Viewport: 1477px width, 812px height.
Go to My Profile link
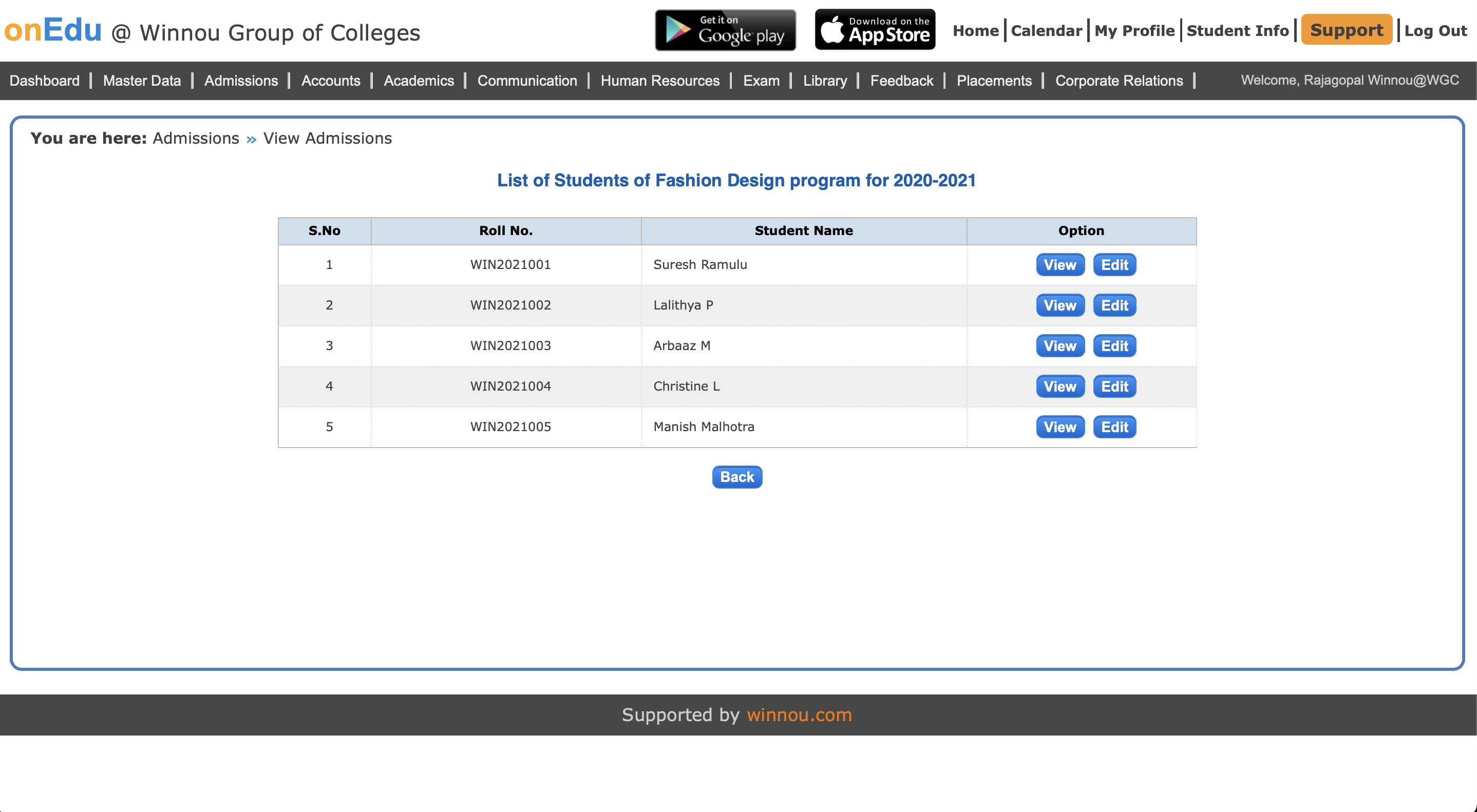click(x=1134, y=31)
